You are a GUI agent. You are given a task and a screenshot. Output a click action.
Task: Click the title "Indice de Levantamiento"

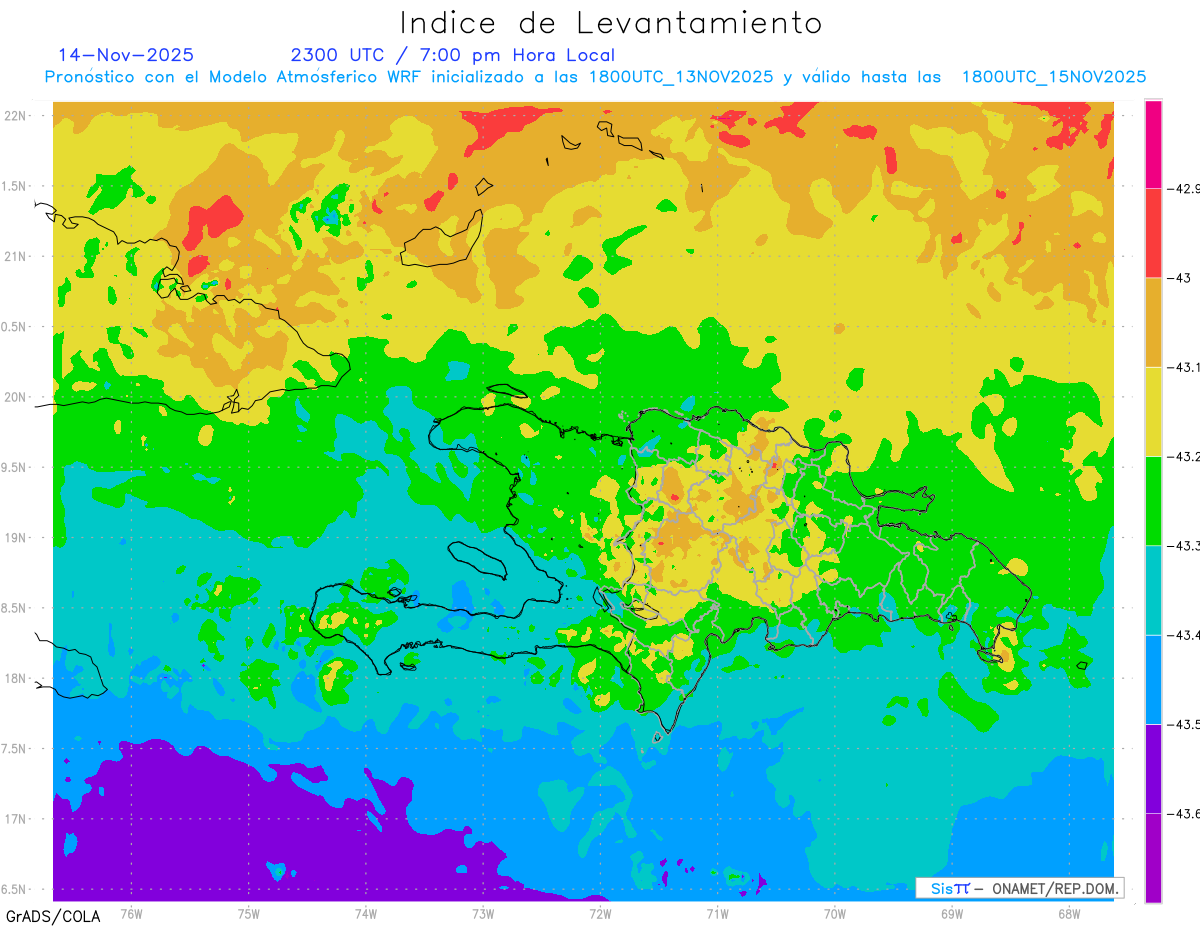[x=611, y=23]
